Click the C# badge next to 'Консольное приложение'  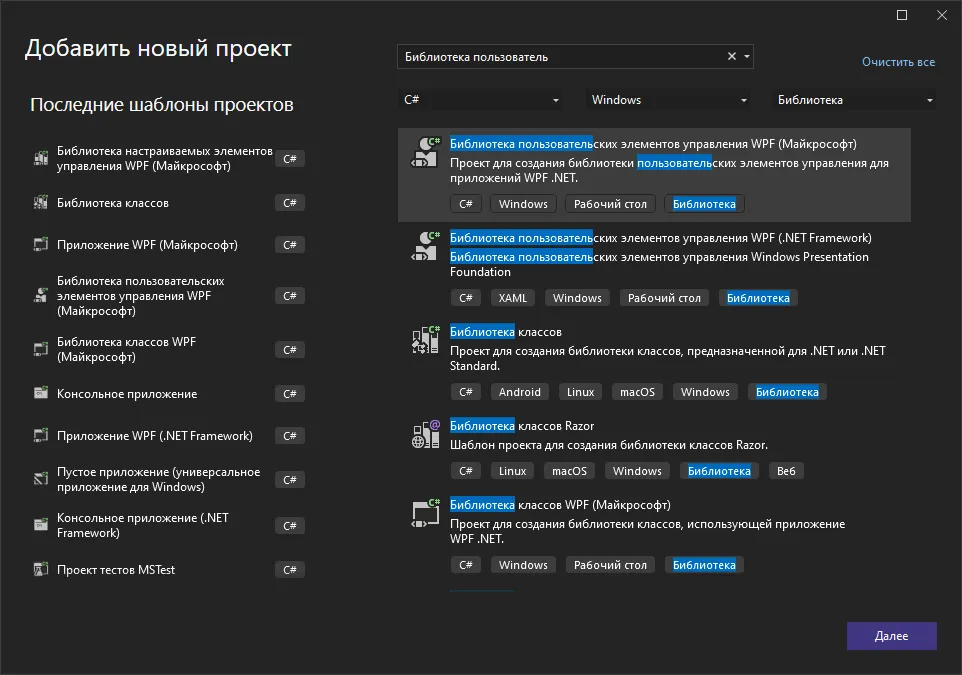click(290, 393)
